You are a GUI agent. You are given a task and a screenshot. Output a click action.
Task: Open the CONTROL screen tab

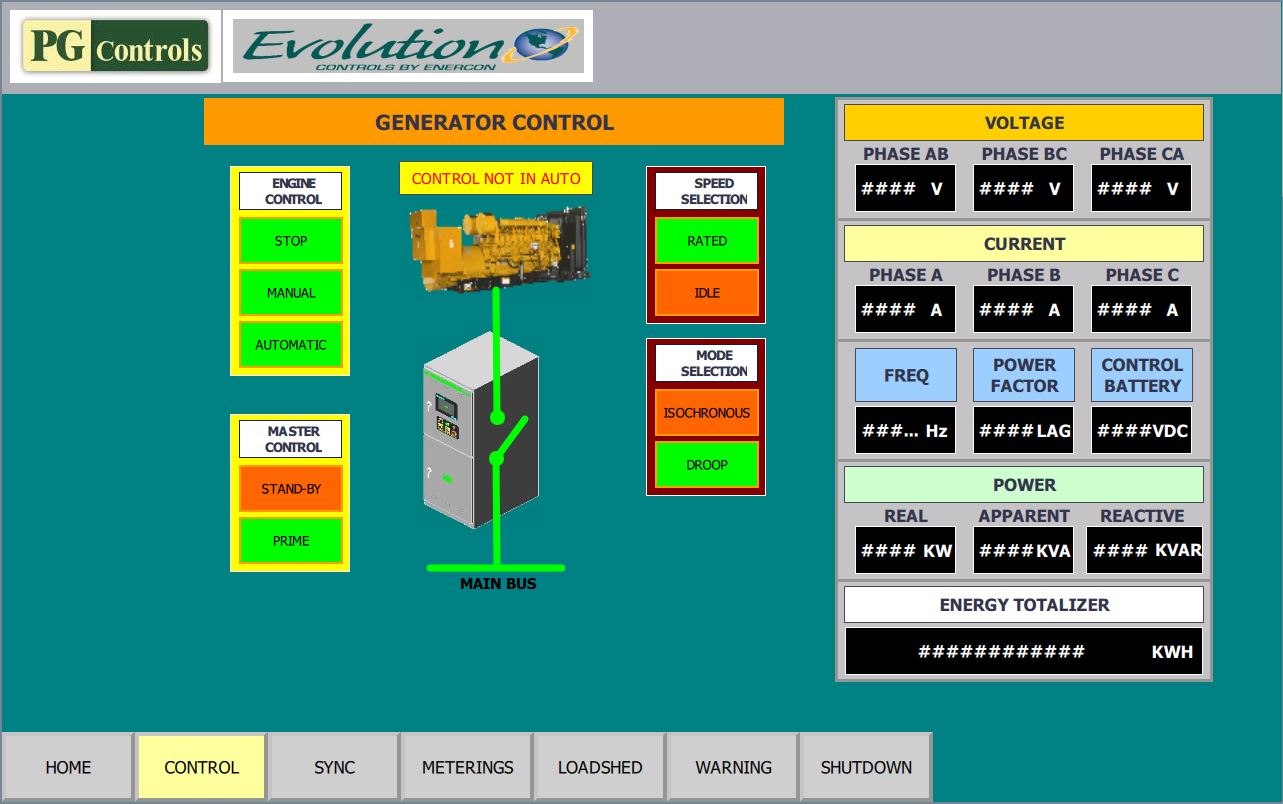[x=201, y=767]
